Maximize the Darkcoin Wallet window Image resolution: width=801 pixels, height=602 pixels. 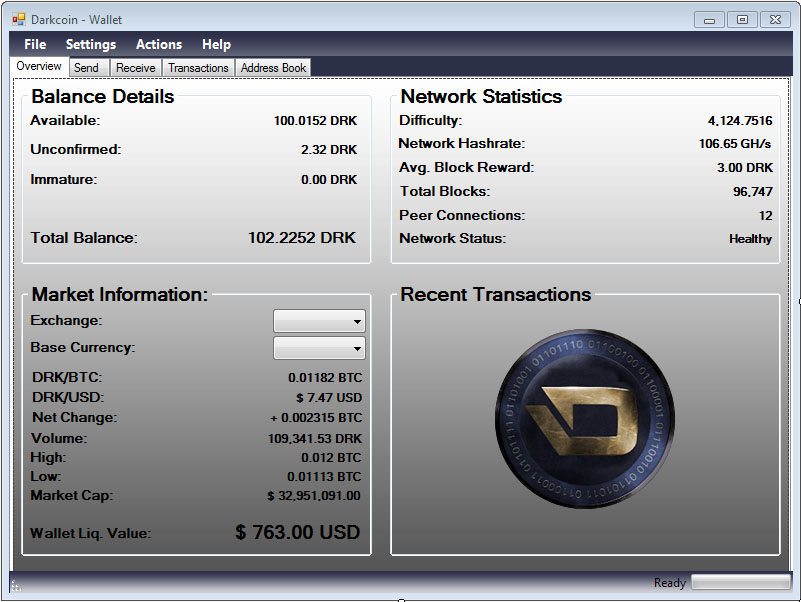(x=742, y=20)
